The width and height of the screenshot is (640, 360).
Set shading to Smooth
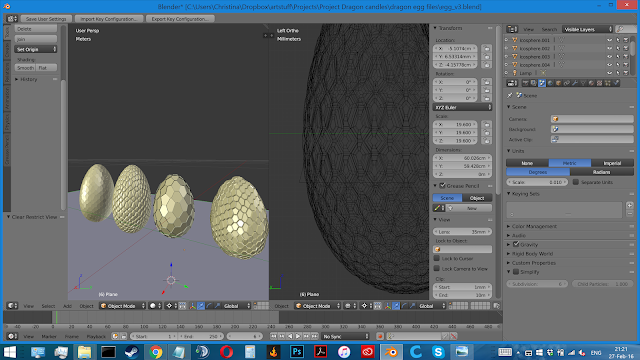pyautogui.click(x=25, y=68)
